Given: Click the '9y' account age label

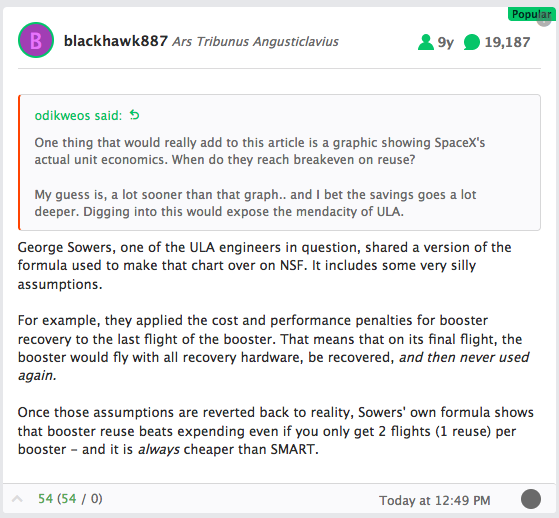Looking at the screenshot, I should click(446, 42).
